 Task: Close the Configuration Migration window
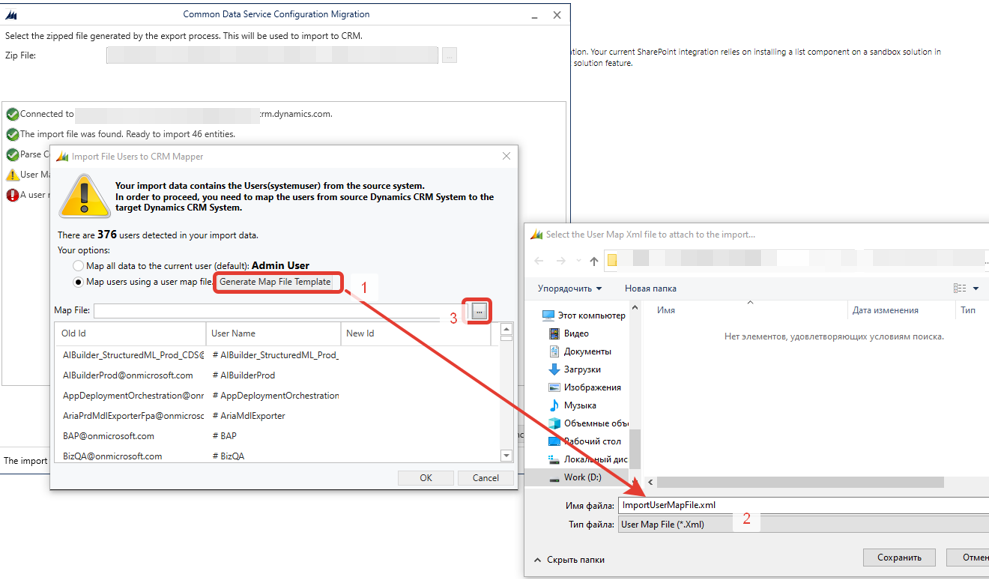point(557,15)
